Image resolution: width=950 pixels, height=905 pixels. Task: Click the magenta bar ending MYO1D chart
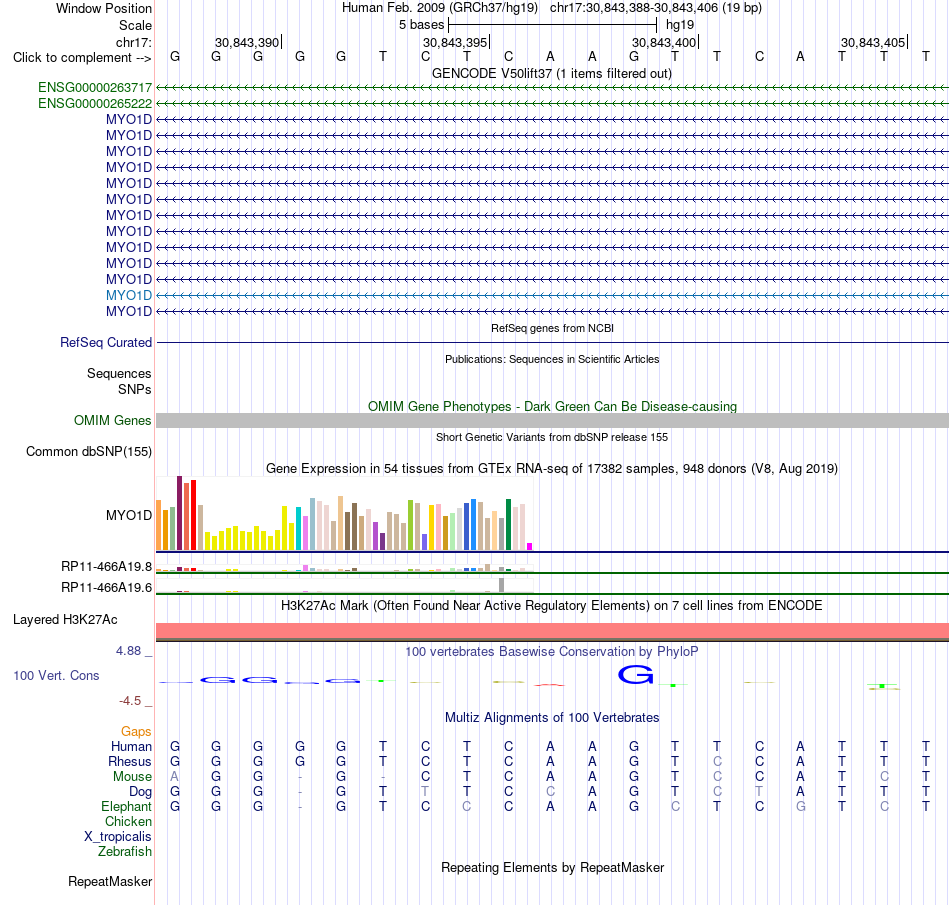(x=530, y=546)
